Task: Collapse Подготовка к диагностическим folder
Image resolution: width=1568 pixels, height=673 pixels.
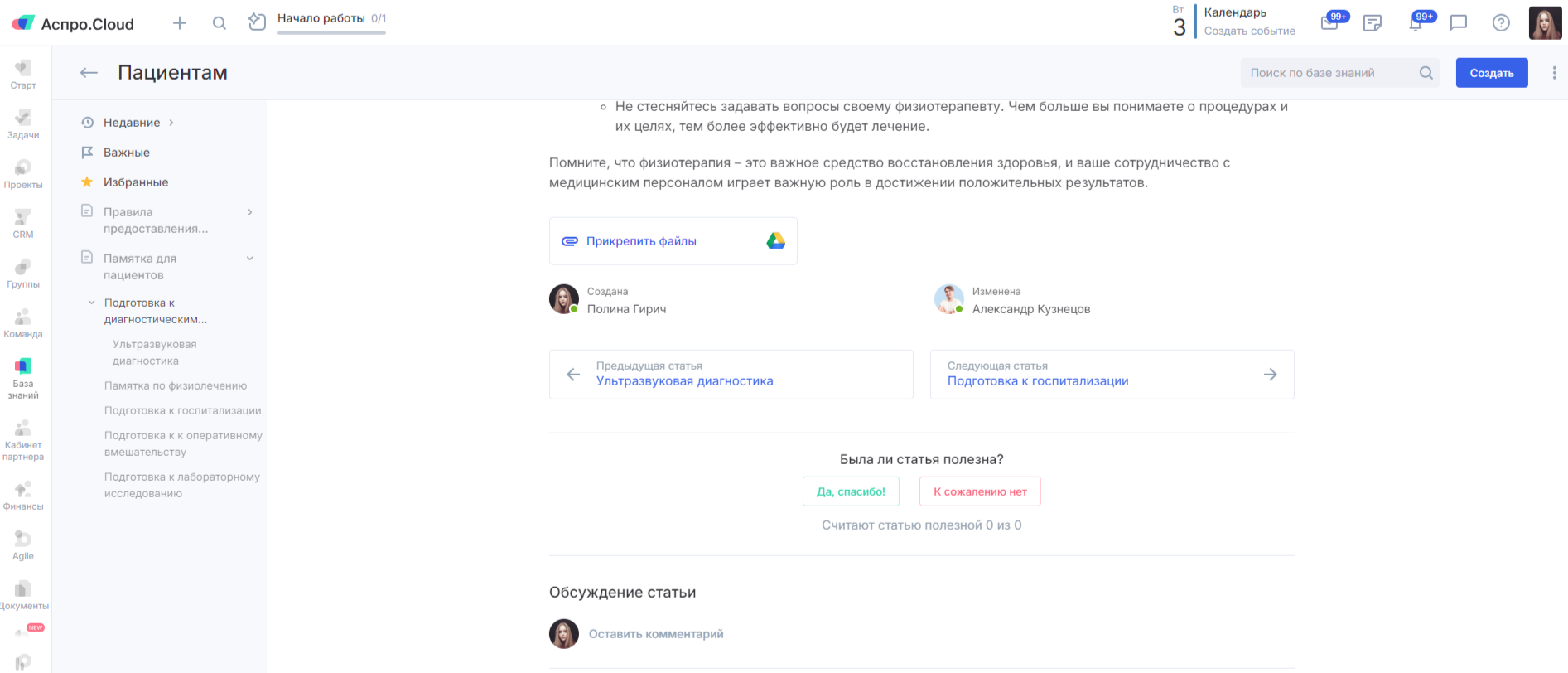Action: 92,303
